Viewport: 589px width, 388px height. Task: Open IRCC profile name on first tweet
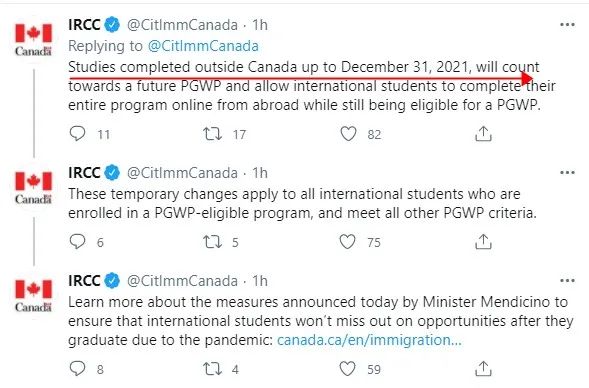(x=84, y=25)
